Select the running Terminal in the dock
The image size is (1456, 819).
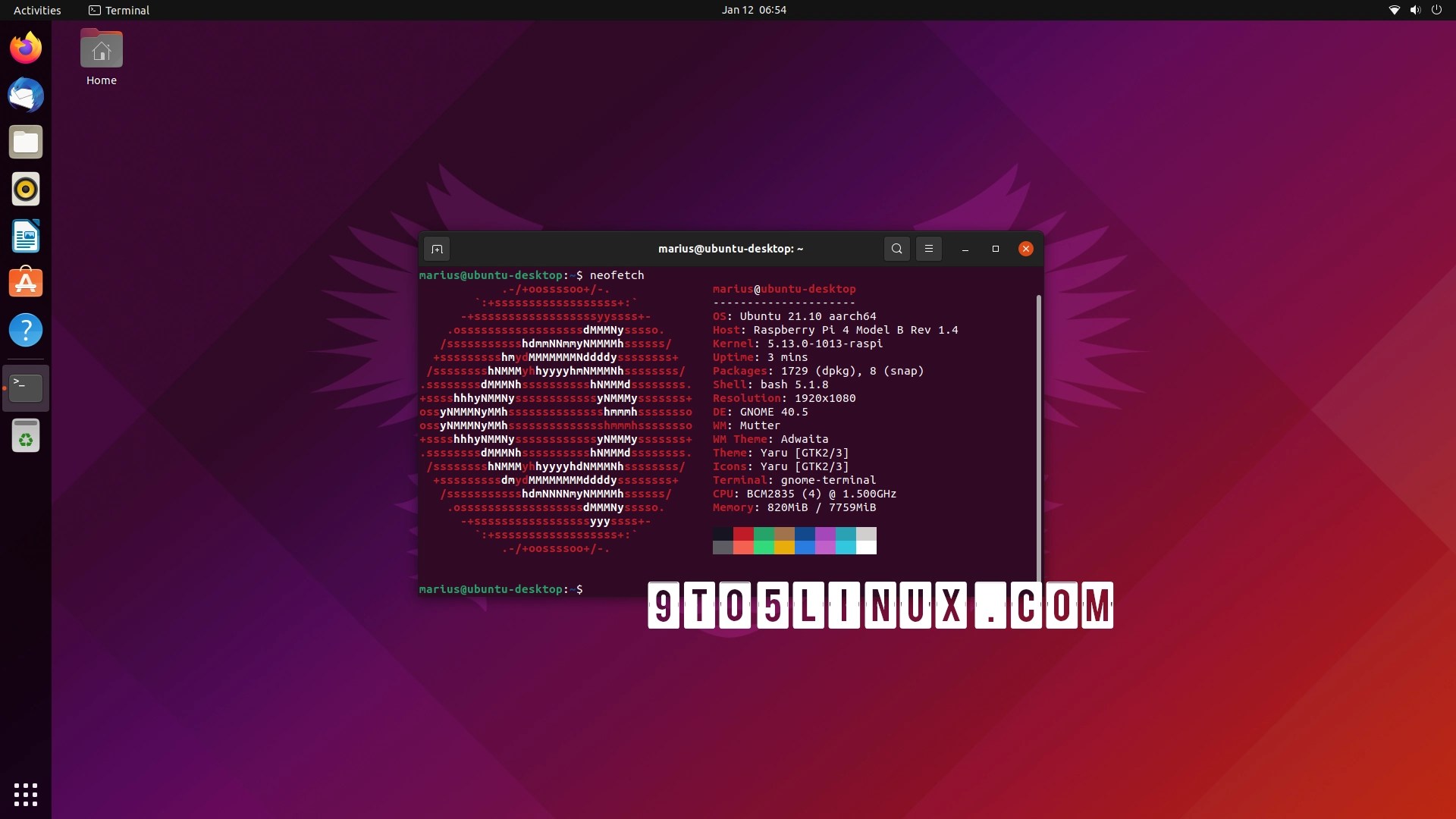coord(26,388)
